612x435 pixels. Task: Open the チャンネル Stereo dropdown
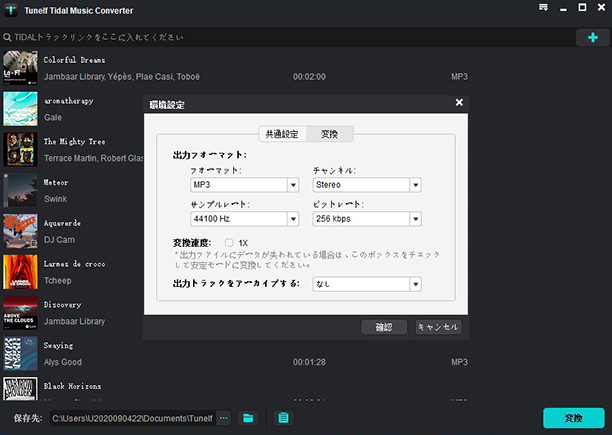pyautogui.click(x=367, y=185)
